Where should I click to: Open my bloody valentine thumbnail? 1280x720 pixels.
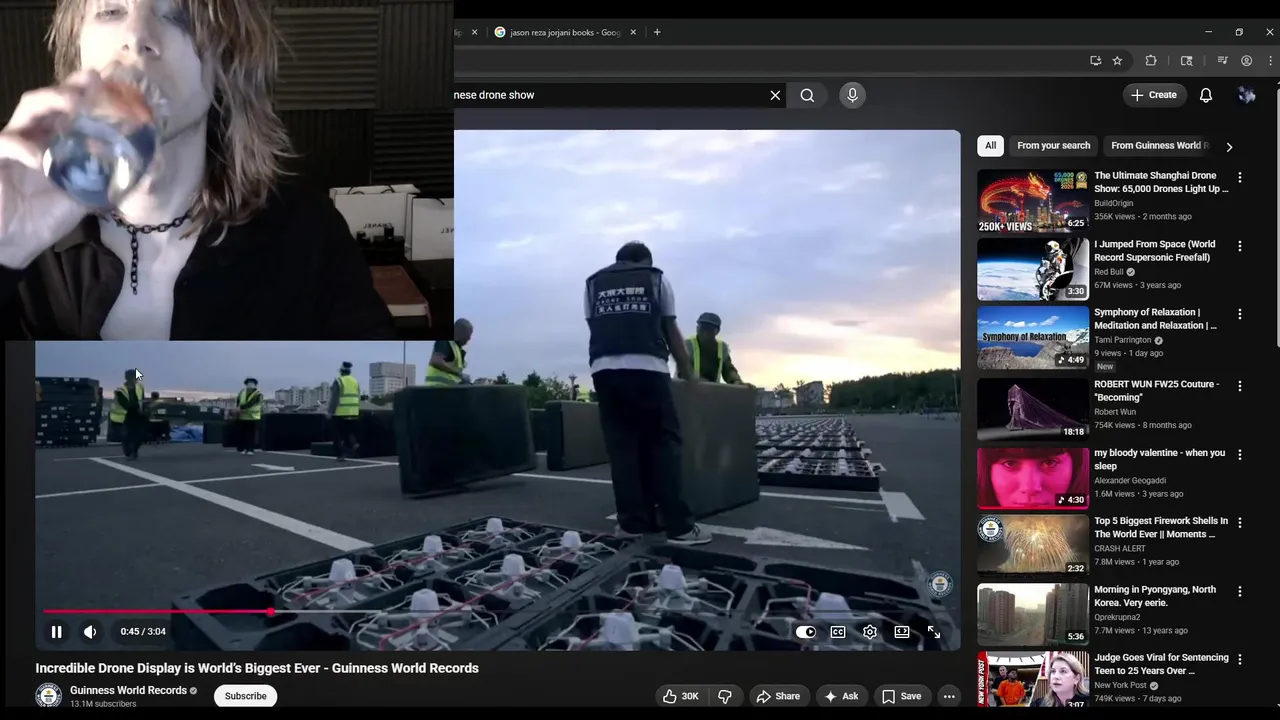[x=1033, y=478]
